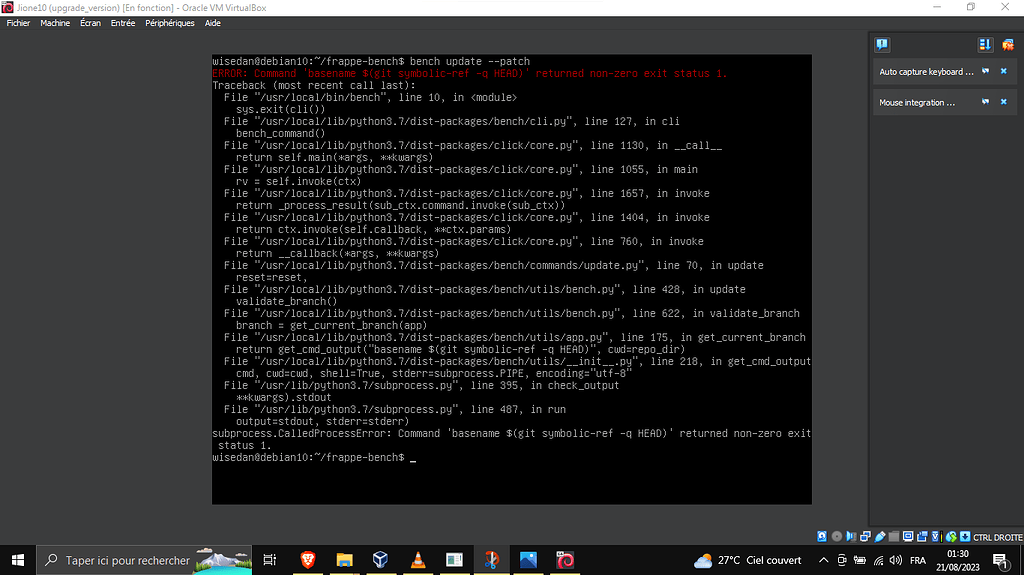Open the volume tray control
Viewport: 1024px width, 575px height.
896,560
